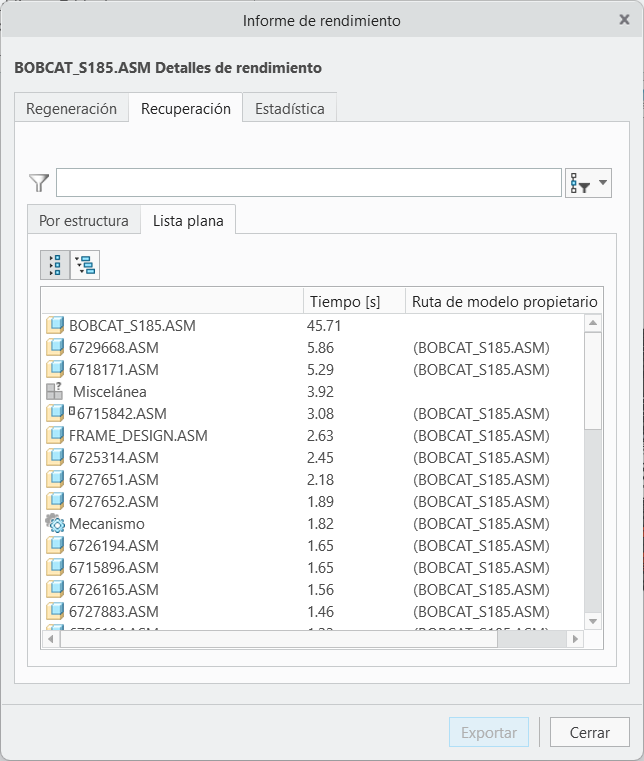
Task: Click the 6718171.ASM assembly icon
Action: pos(55,369)
